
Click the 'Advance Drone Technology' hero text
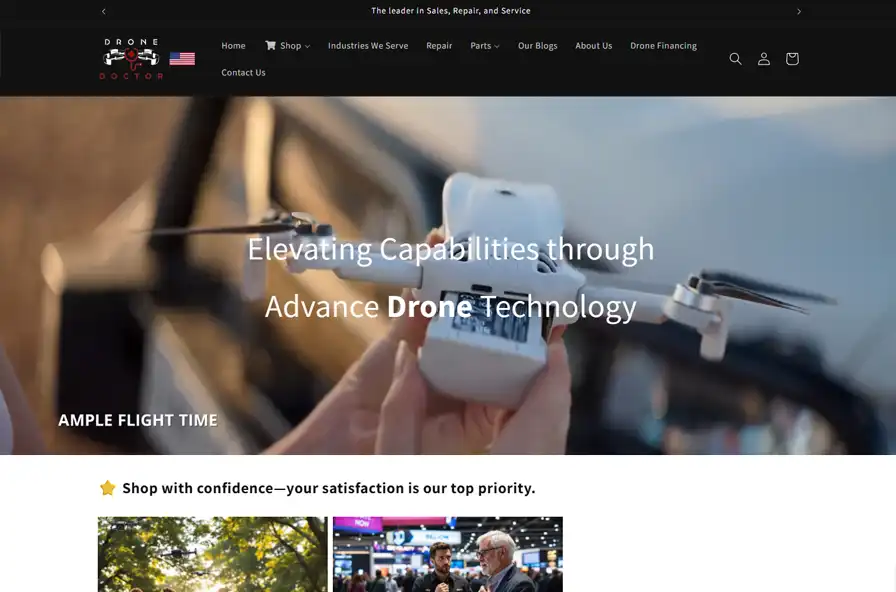tap(451, 307)
